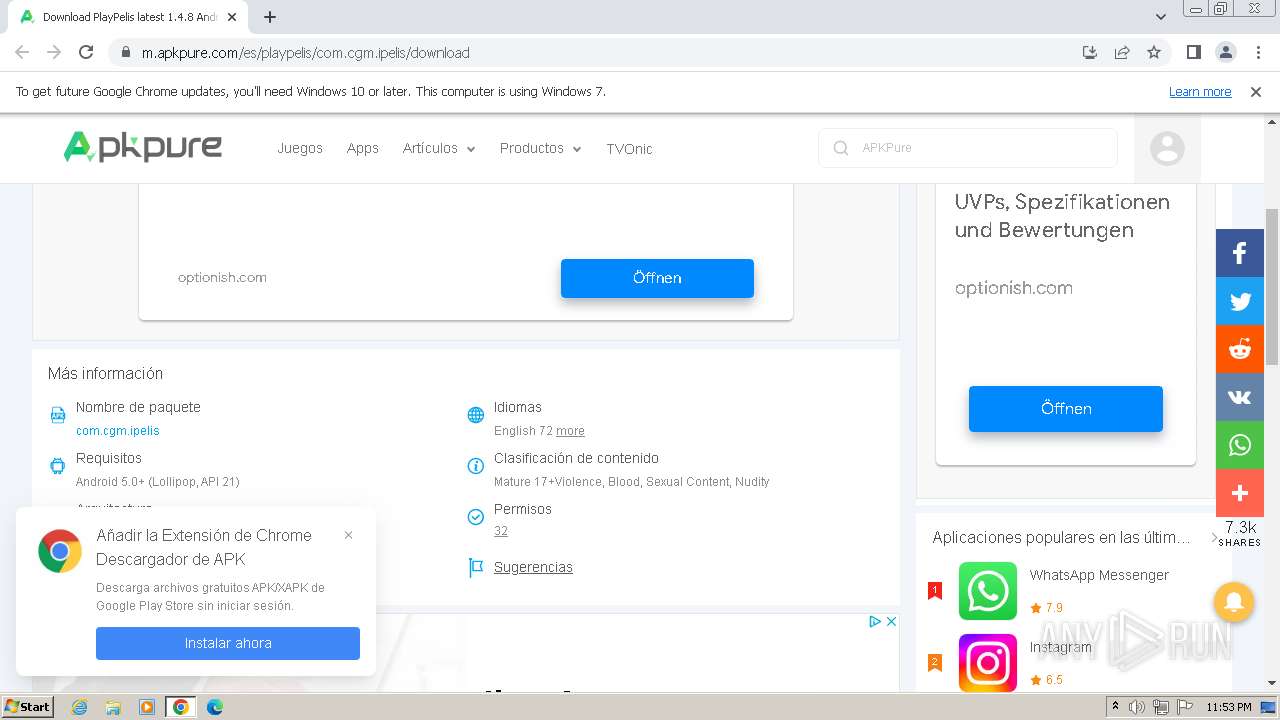Click the WhatsApp Messenger title

coord(1099,575)
